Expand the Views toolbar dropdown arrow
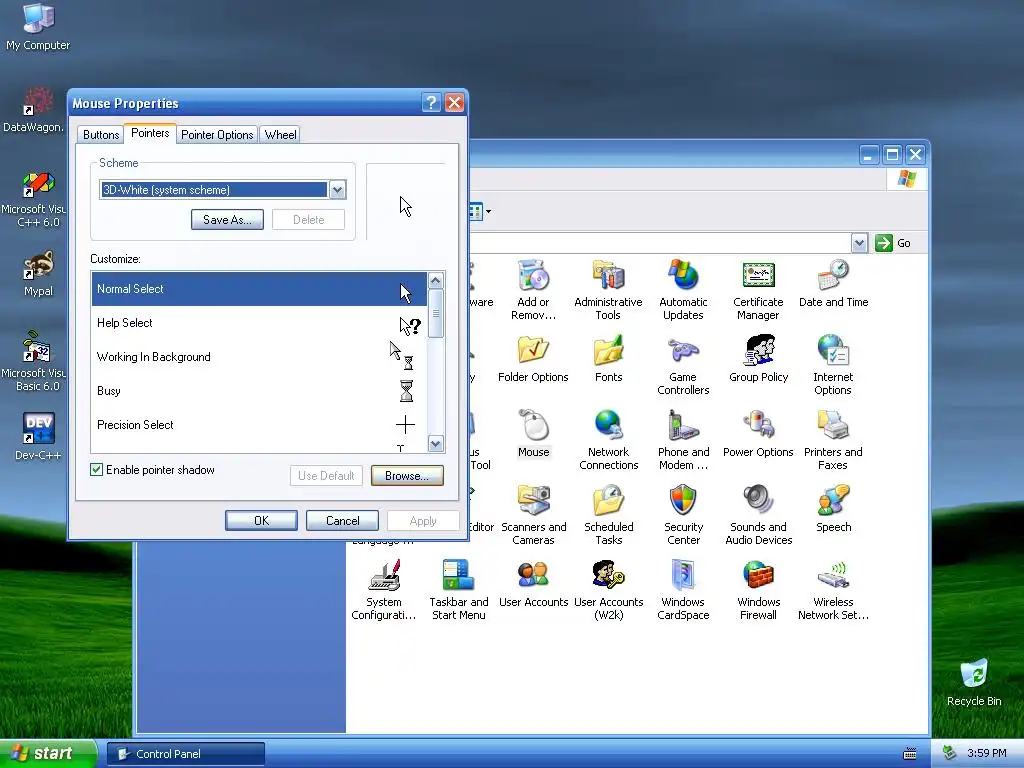1024x768 pixels. (x=488, y=212)
